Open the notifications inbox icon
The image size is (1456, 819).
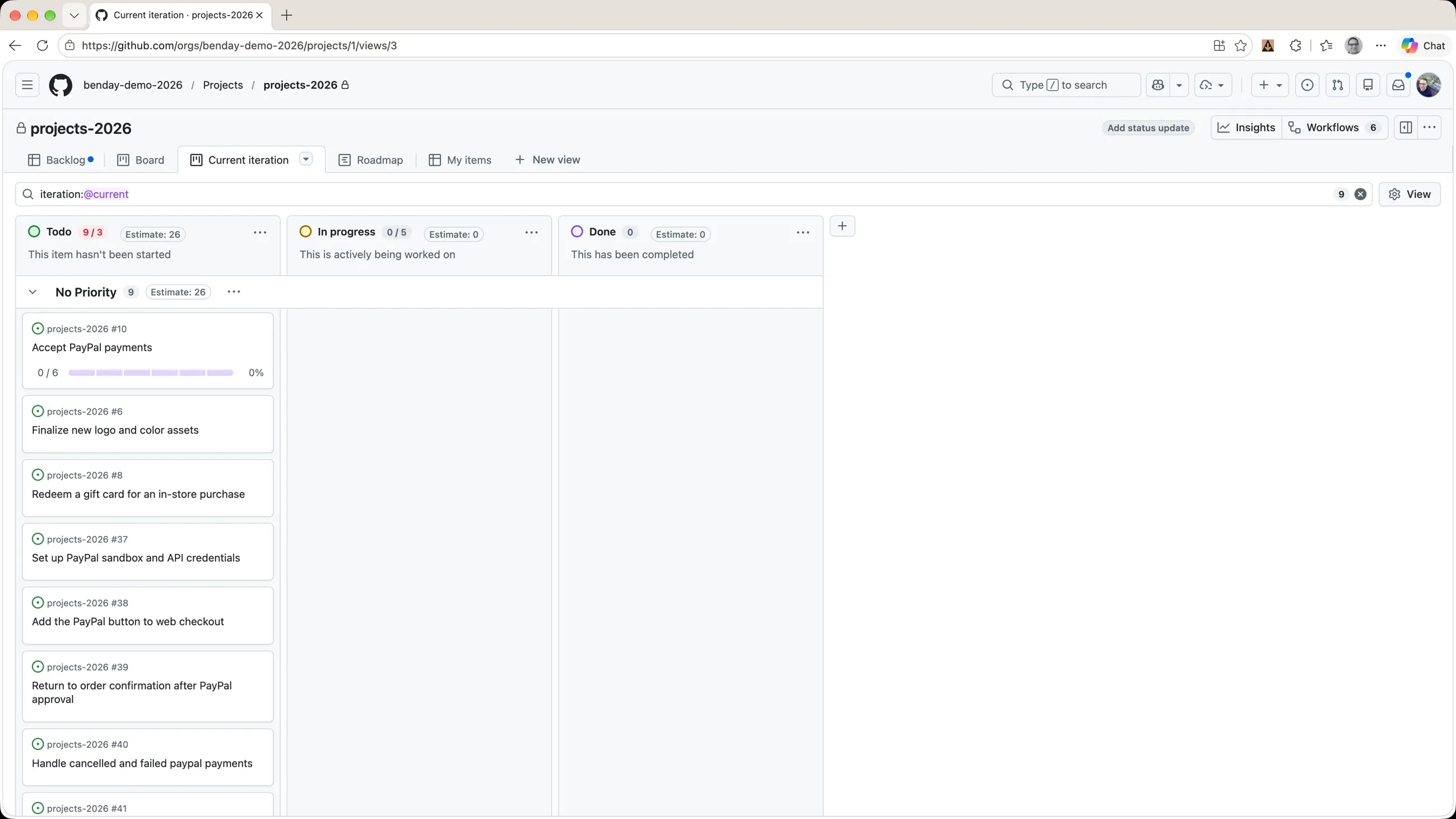click(1398, 85)
